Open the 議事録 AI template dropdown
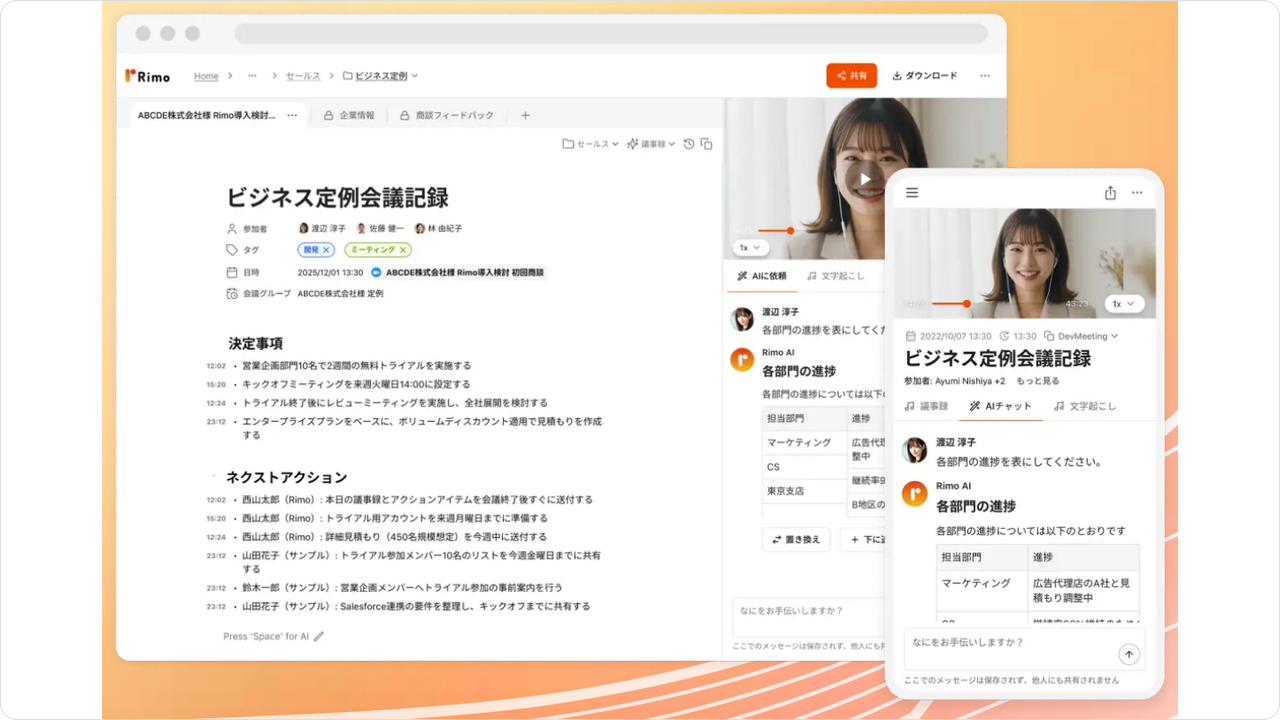1280x720 pixels. 652,144
